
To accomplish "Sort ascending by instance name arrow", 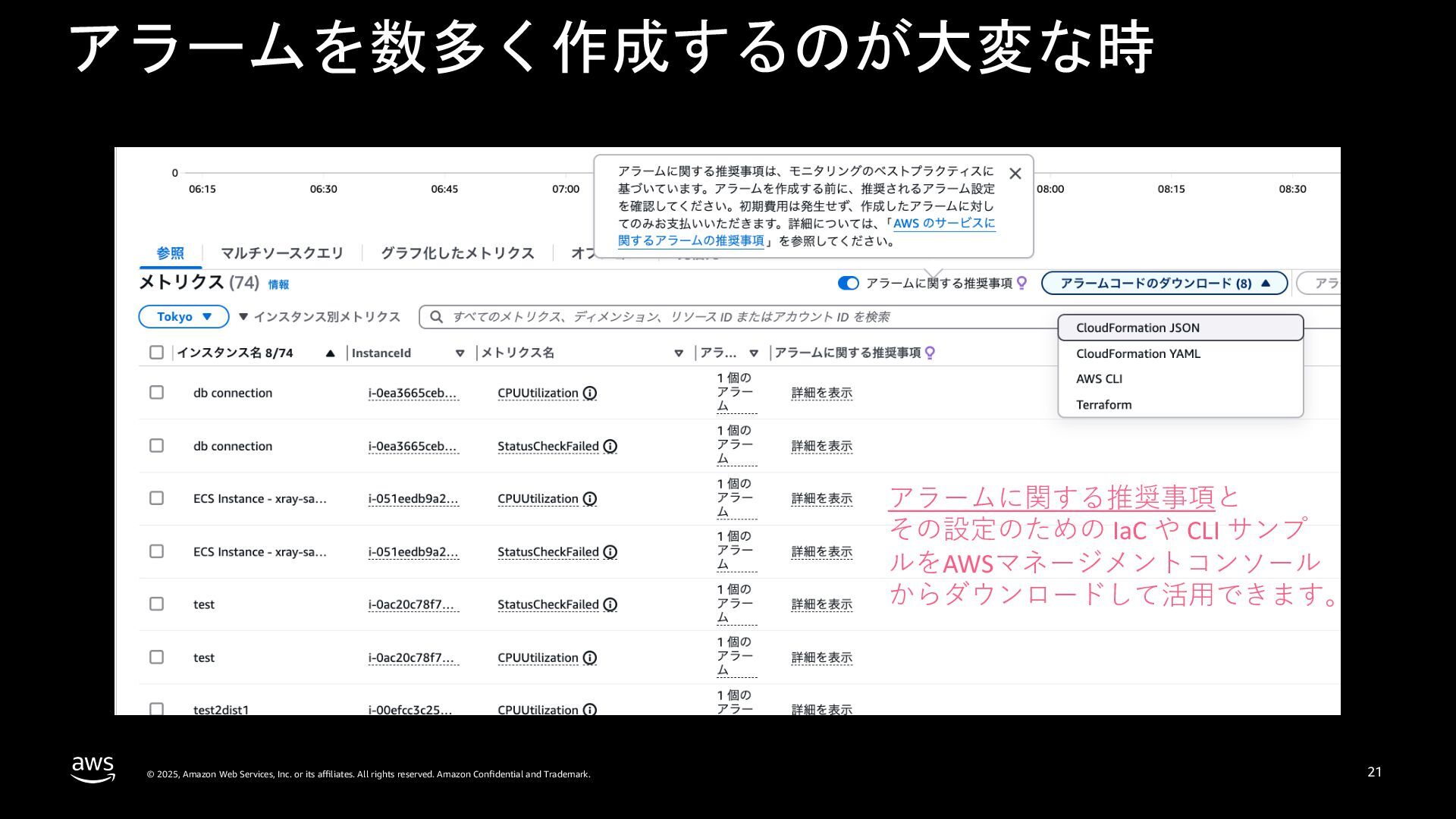I will [330, 353].
